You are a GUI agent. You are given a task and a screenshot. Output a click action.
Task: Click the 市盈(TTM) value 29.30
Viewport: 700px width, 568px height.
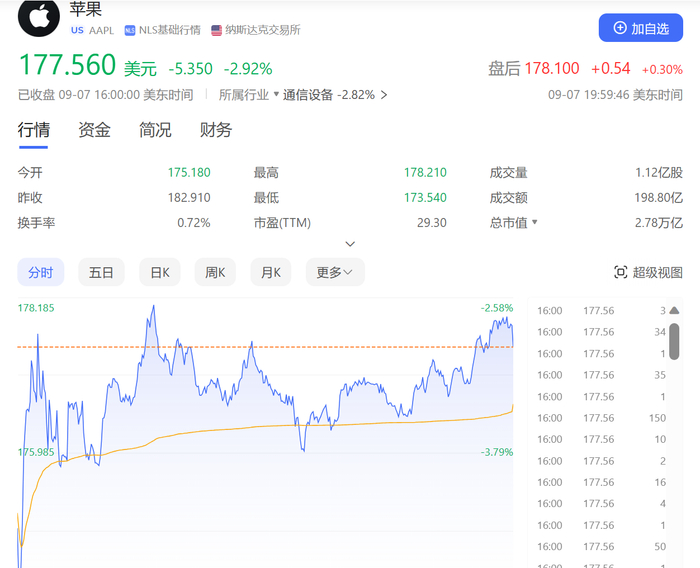pos(432,222)
